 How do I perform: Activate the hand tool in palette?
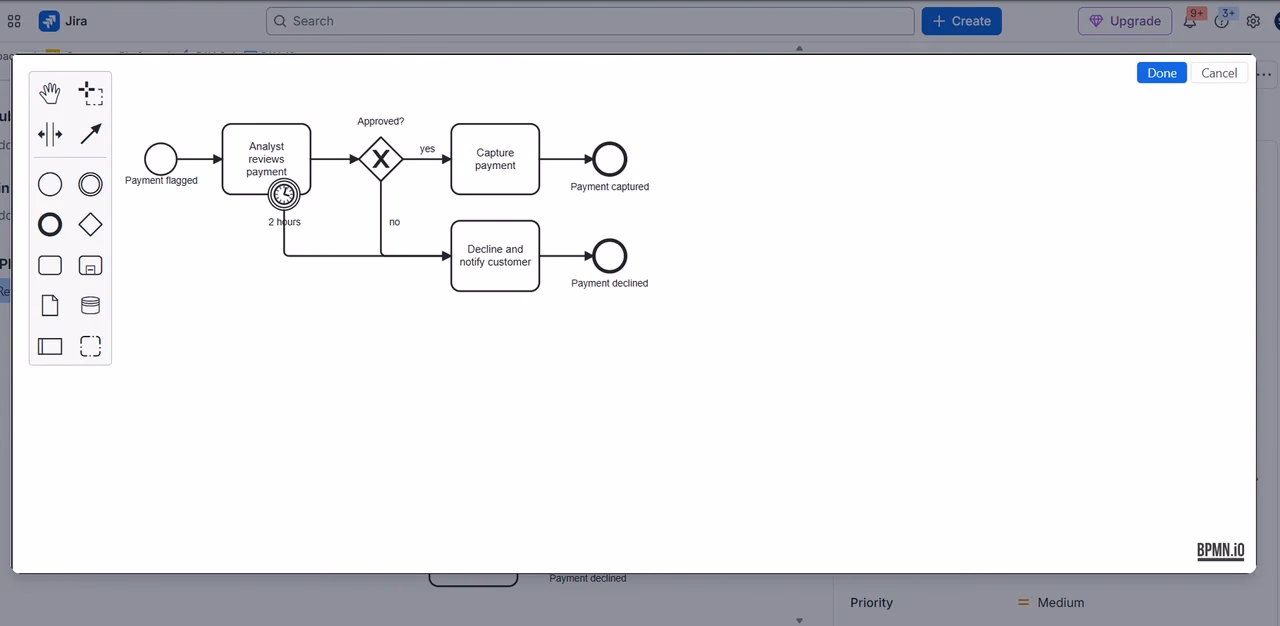coord(50,93)
